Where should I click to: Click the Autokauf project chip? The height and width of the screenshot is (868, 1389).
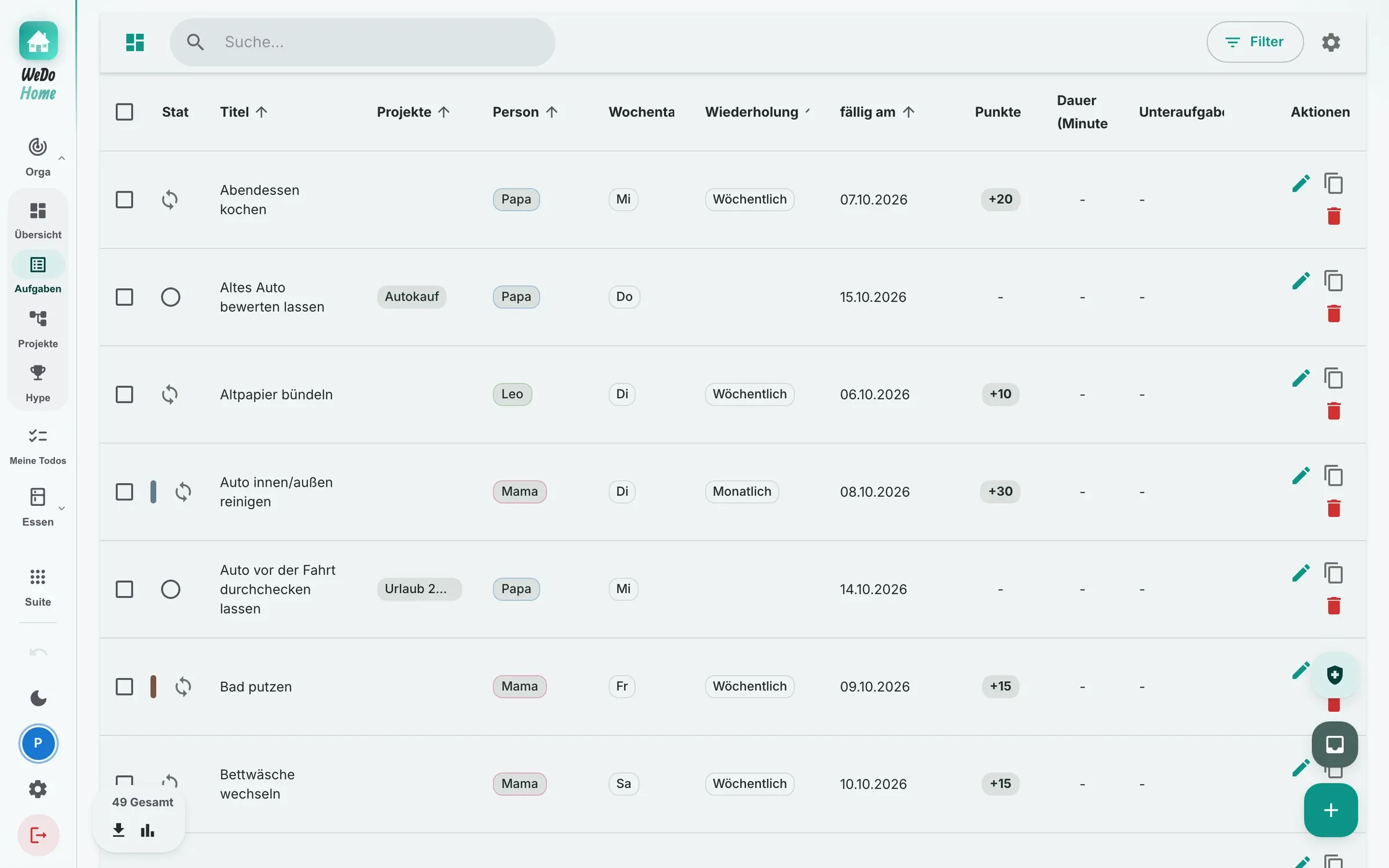[x=411, y=297]
